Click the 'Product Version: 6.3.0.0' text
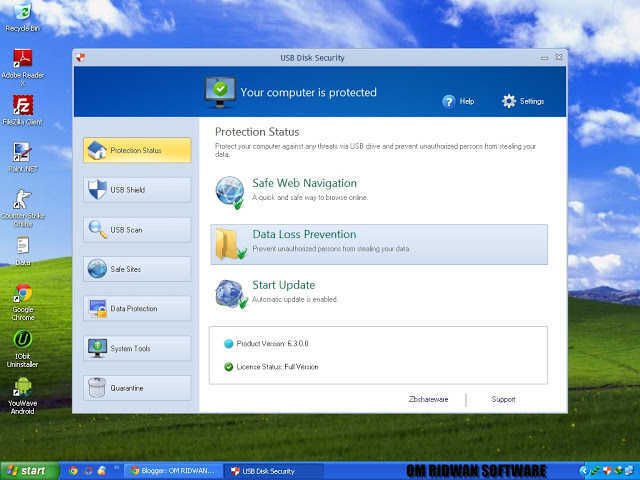The height and width of the screenshot is (480, 640). [x=272, y=344]
